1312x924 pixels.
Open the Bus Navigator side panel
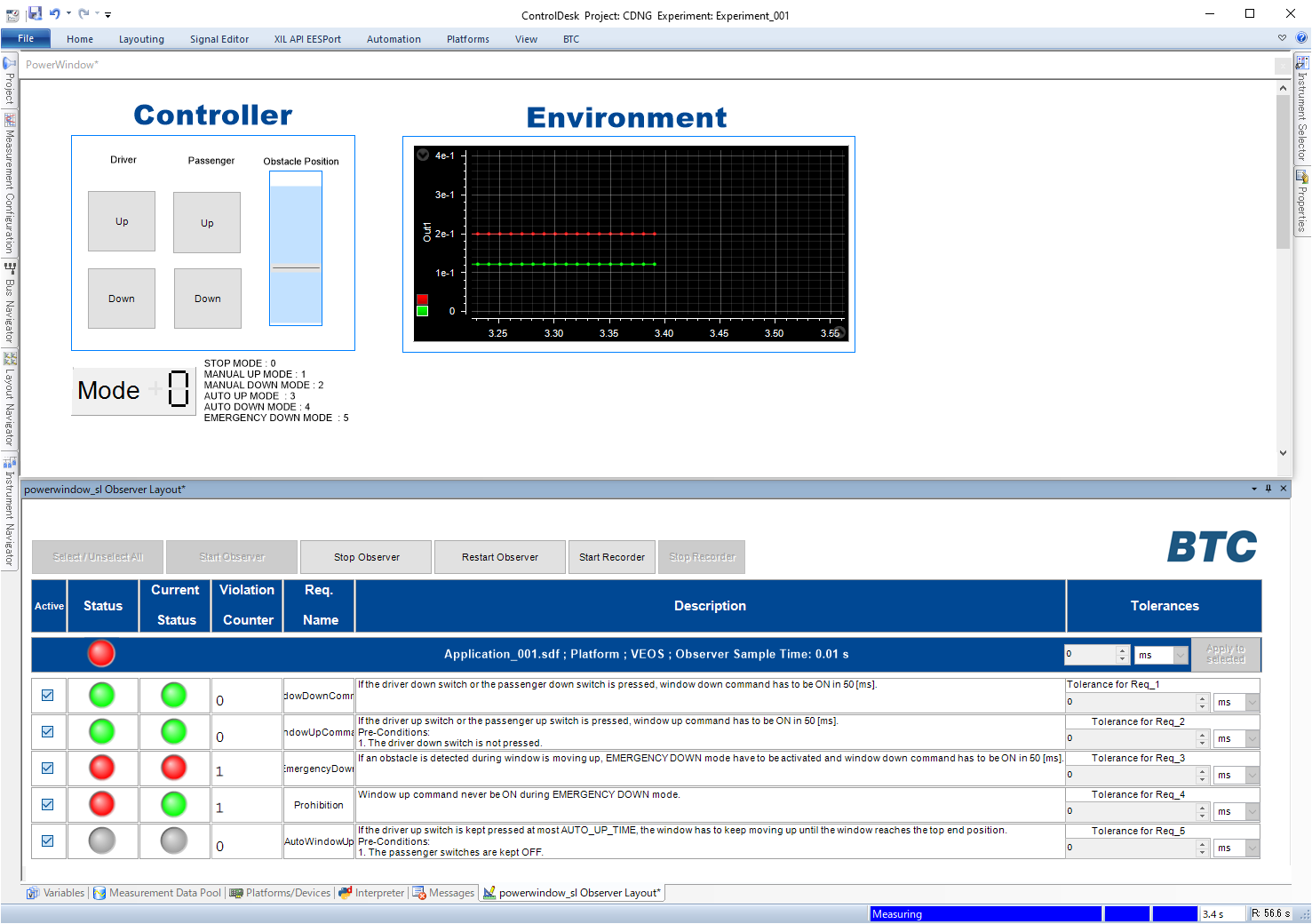click(x=9, y=303)
